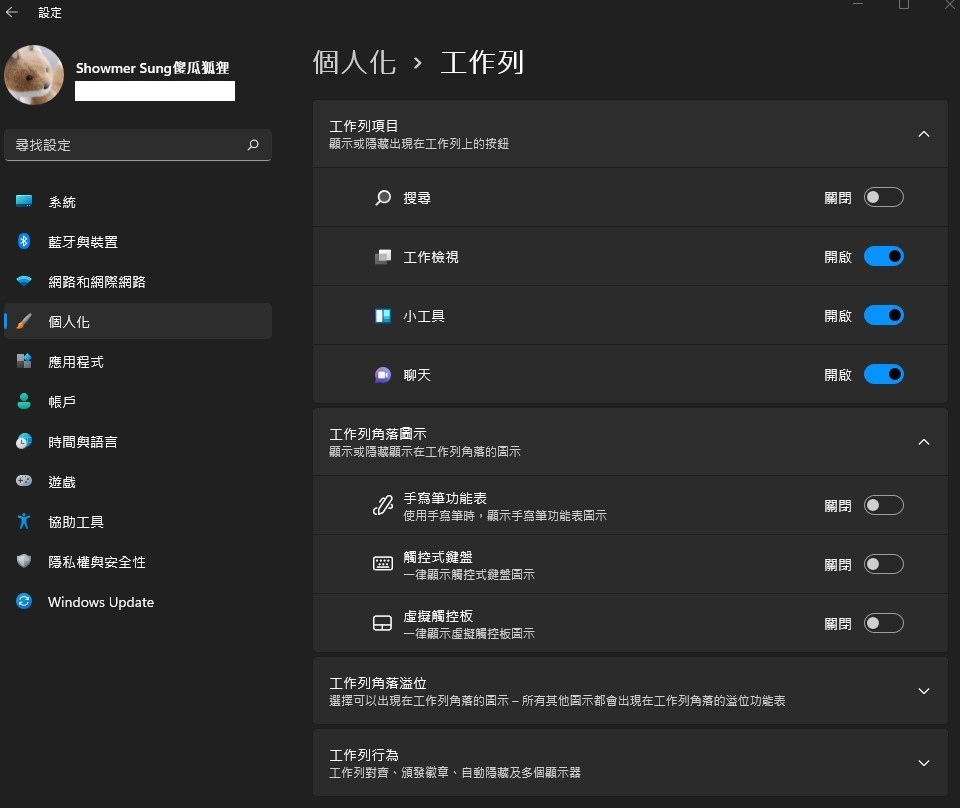This screenshot has width=960, height=808.
Task: Click the Showmer Sung account name
Action: pyautogui.click(x=152, y=67)
